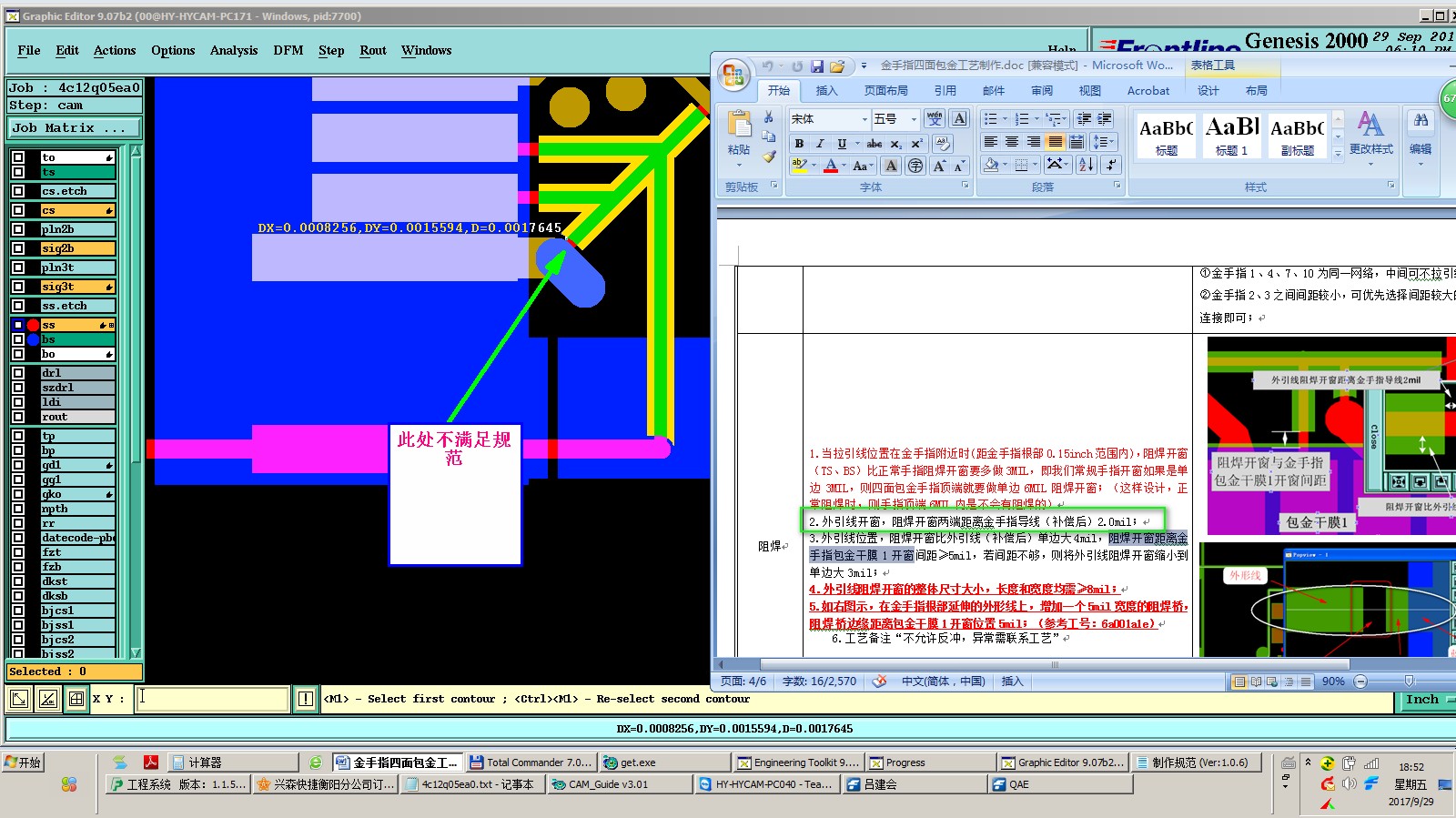Image resolution: width=1456 pixels, height=818 pixels.
Task: Open the underline style dropdown arrow in Word
Action: tap(857, 143)
